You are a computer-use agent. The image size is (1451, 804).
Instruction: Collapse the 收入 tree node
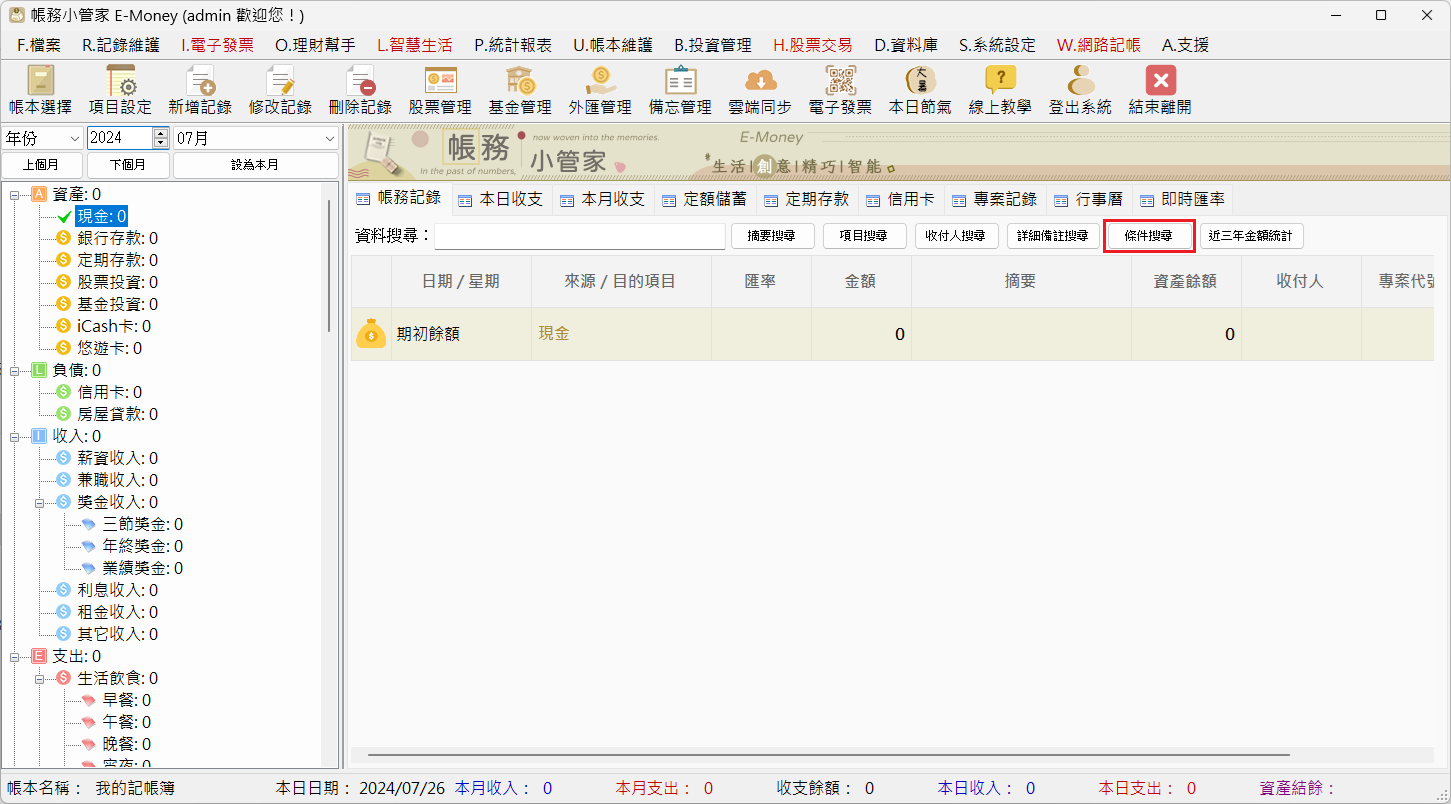tap(15, 436)
